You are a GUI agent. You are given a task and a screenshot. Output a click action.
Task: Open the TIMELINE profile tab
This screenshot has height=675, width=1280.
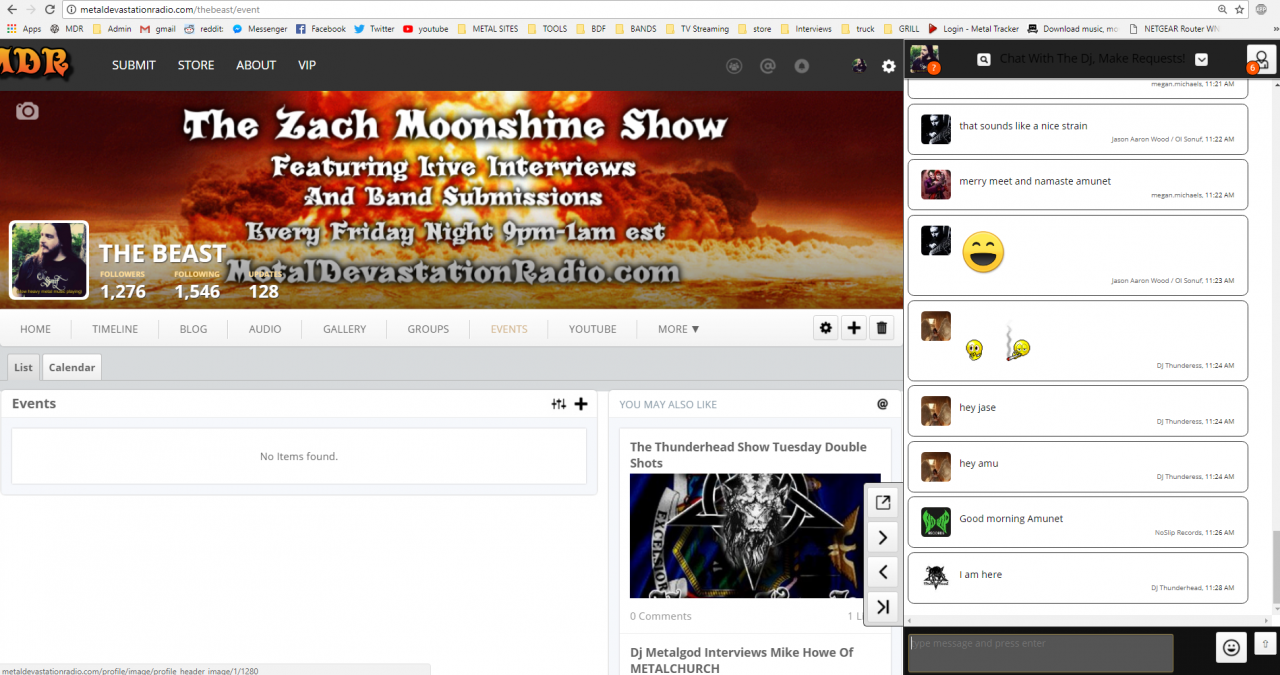coord(115,329)
